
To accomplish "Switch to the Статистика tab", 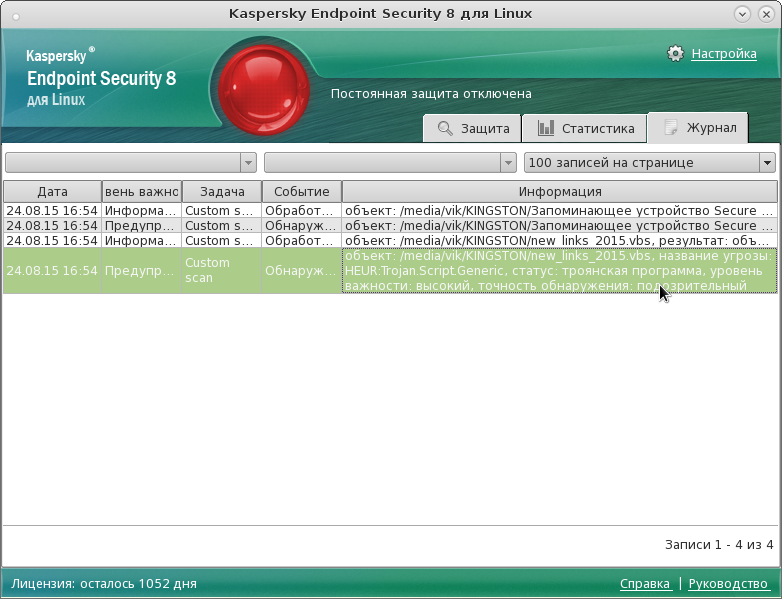I will pyautogui.click(x=585, y=128).
